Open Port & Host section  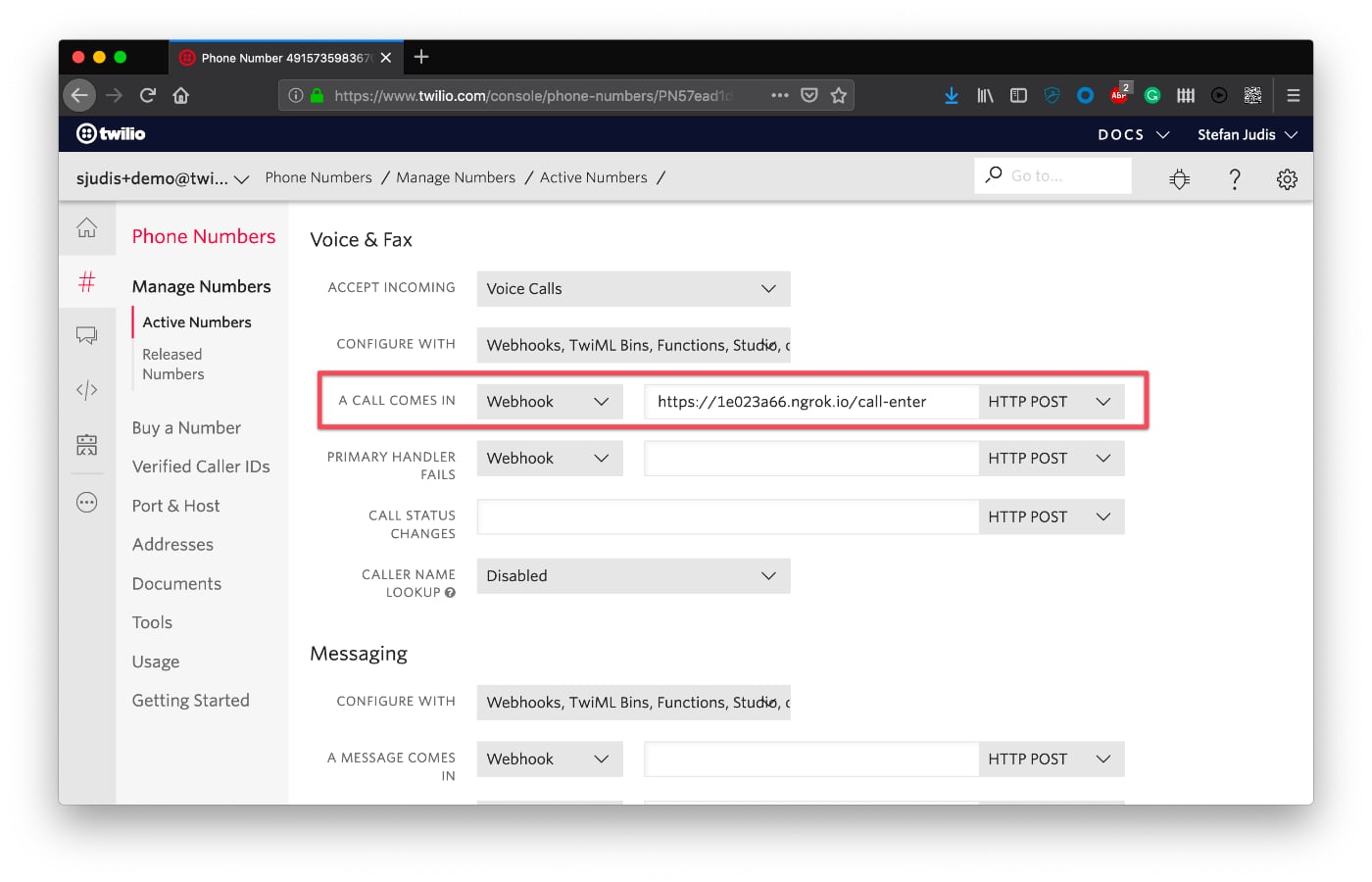[176, 506]
